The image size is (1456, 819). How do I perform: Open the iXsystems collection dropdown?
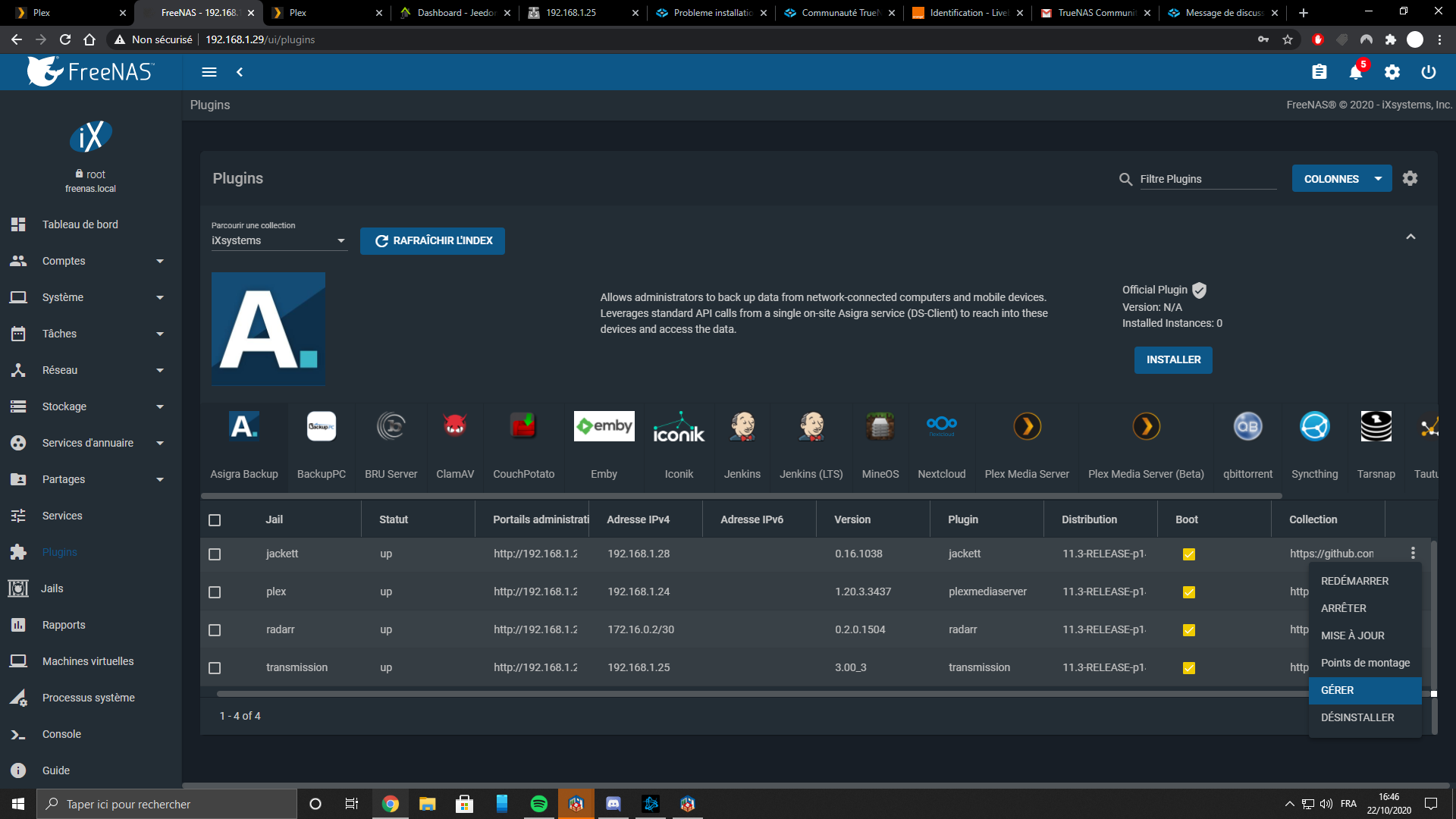point(278,240)
